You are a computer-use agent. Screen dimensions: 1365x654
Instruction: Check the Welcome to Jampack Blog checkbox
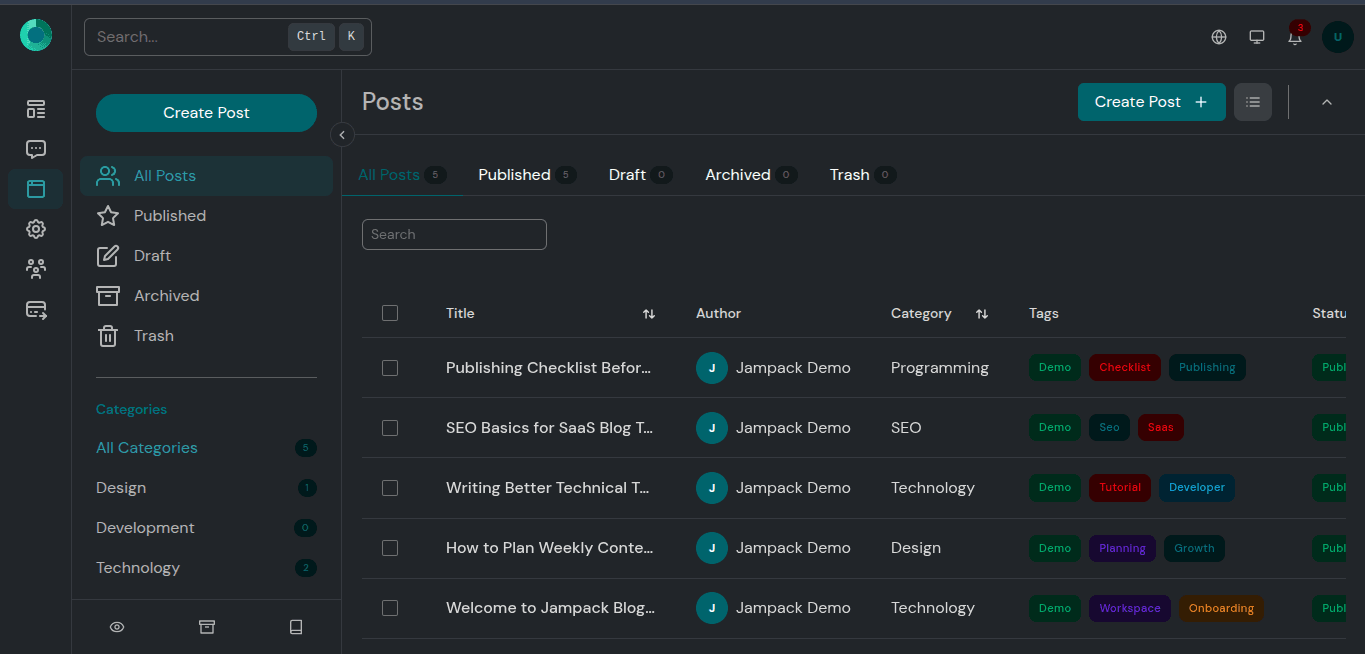point(390,608)
